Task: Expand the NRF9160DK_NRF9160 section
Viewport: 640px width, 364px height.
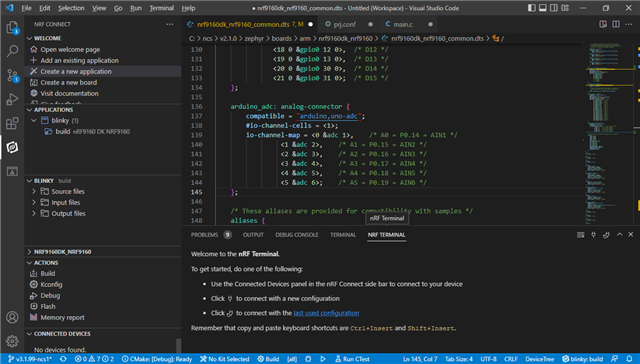Action: click(29, 252)
